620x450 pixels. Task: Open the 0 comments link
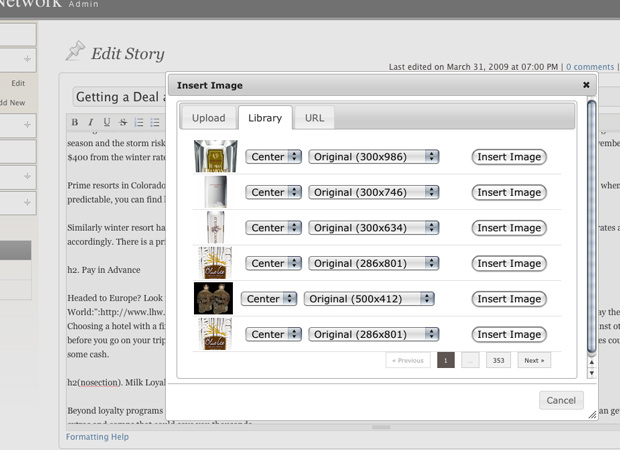590,67
